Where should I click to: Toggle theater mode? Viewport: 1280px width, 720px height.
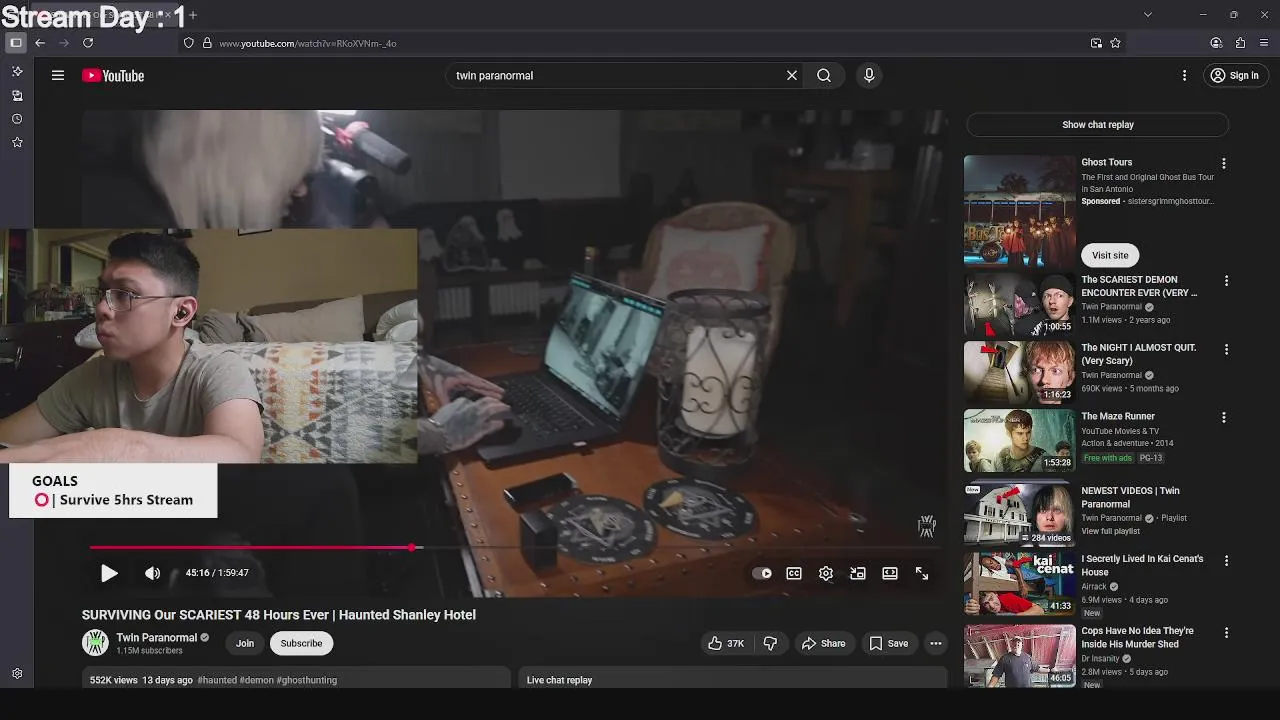click(890, 573)
